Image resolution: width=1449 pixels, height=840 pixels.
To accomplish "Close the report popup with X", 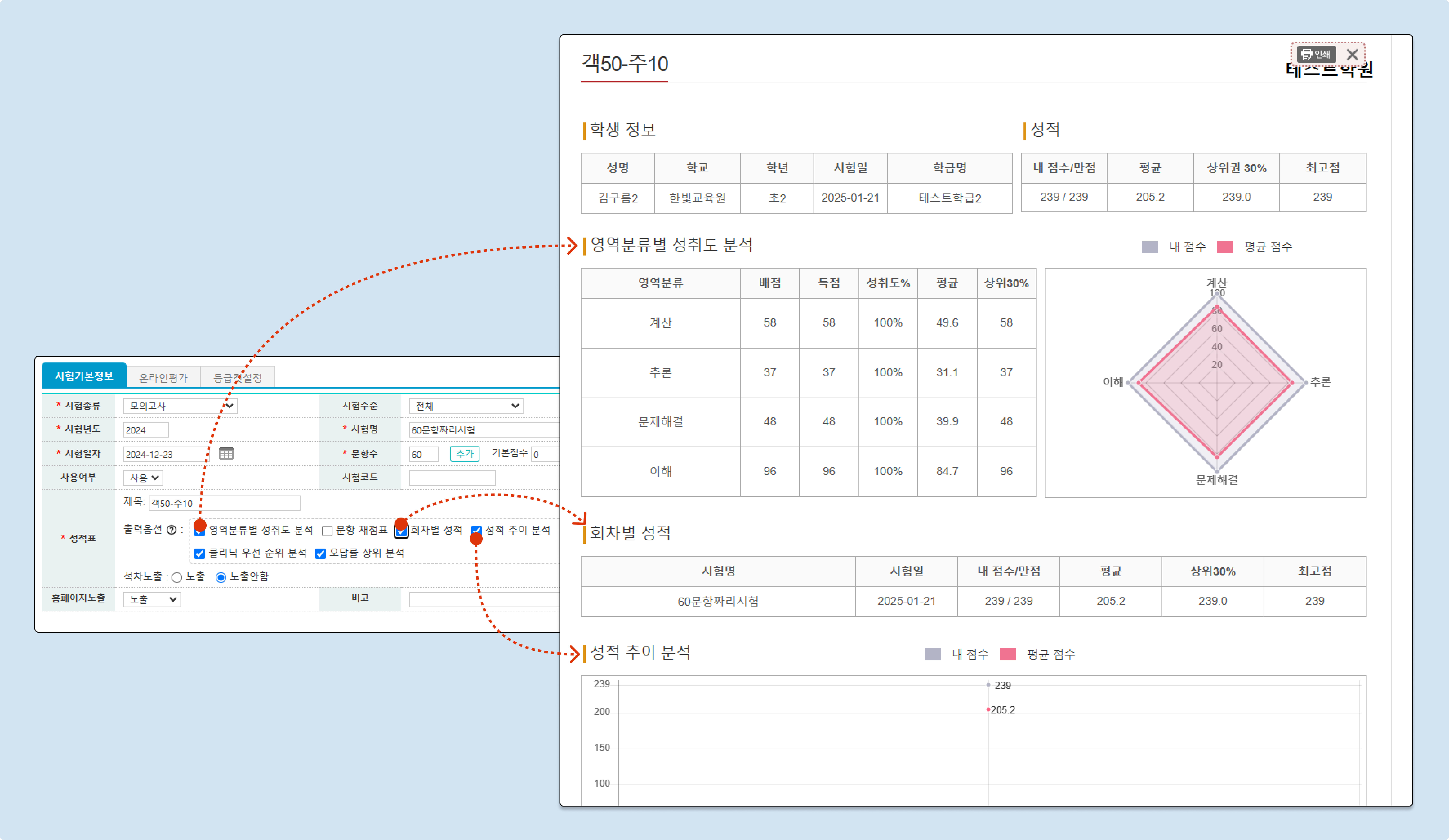I will click(x=1352, y=54).
